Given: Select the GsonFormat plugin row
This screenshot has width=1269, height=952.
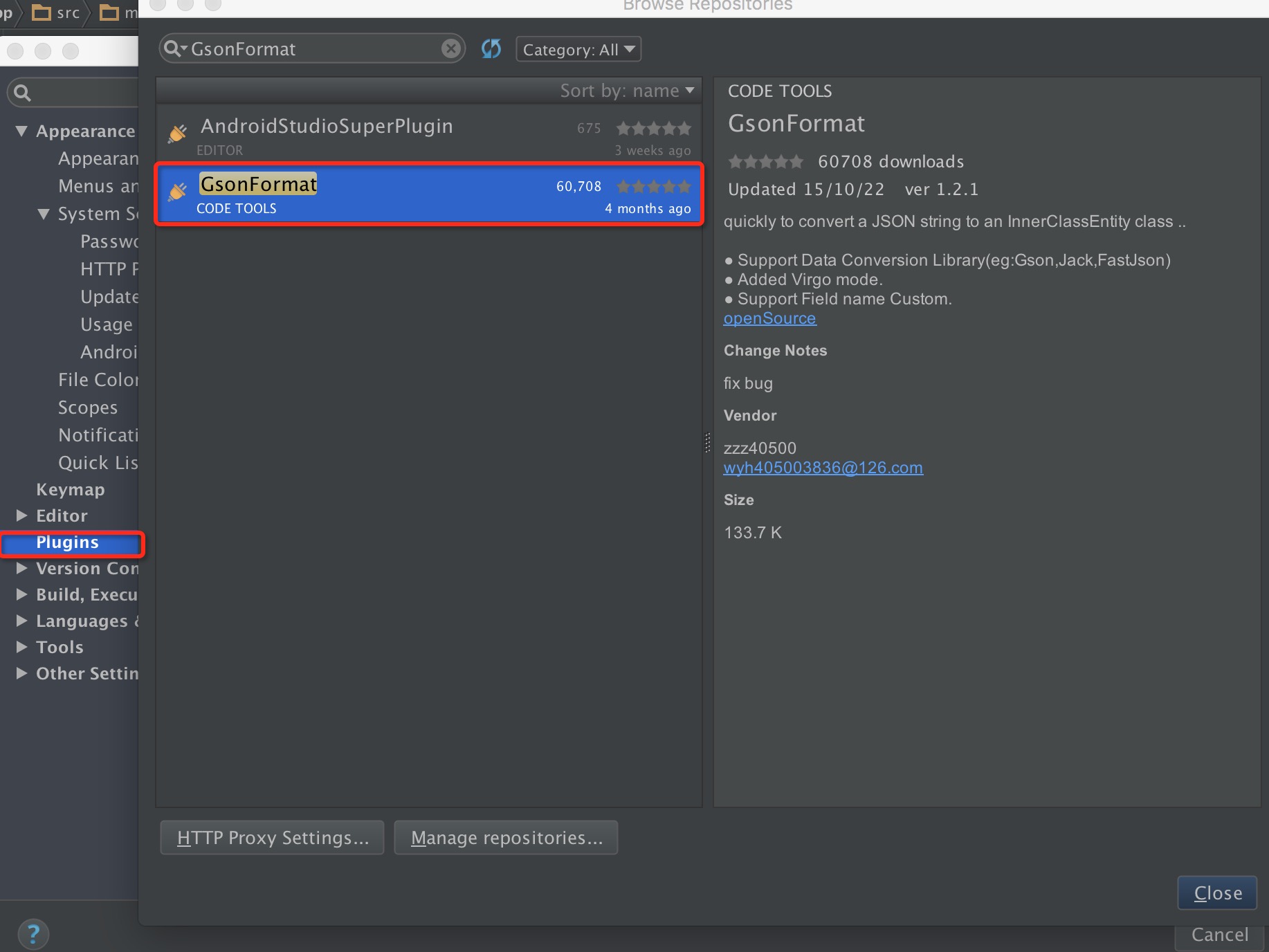Looking at the screenshot, I should click(429, 194).
